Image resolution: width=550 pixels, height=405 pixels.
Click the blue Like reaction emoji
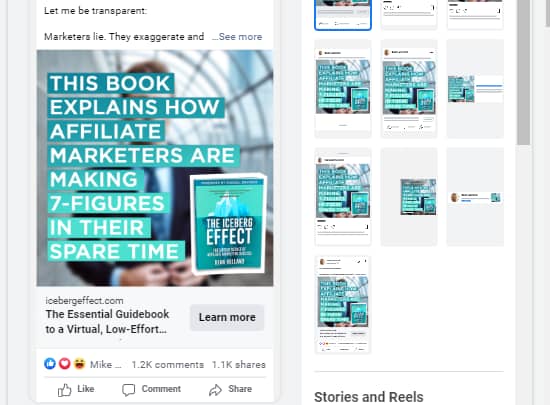(50, 364)
